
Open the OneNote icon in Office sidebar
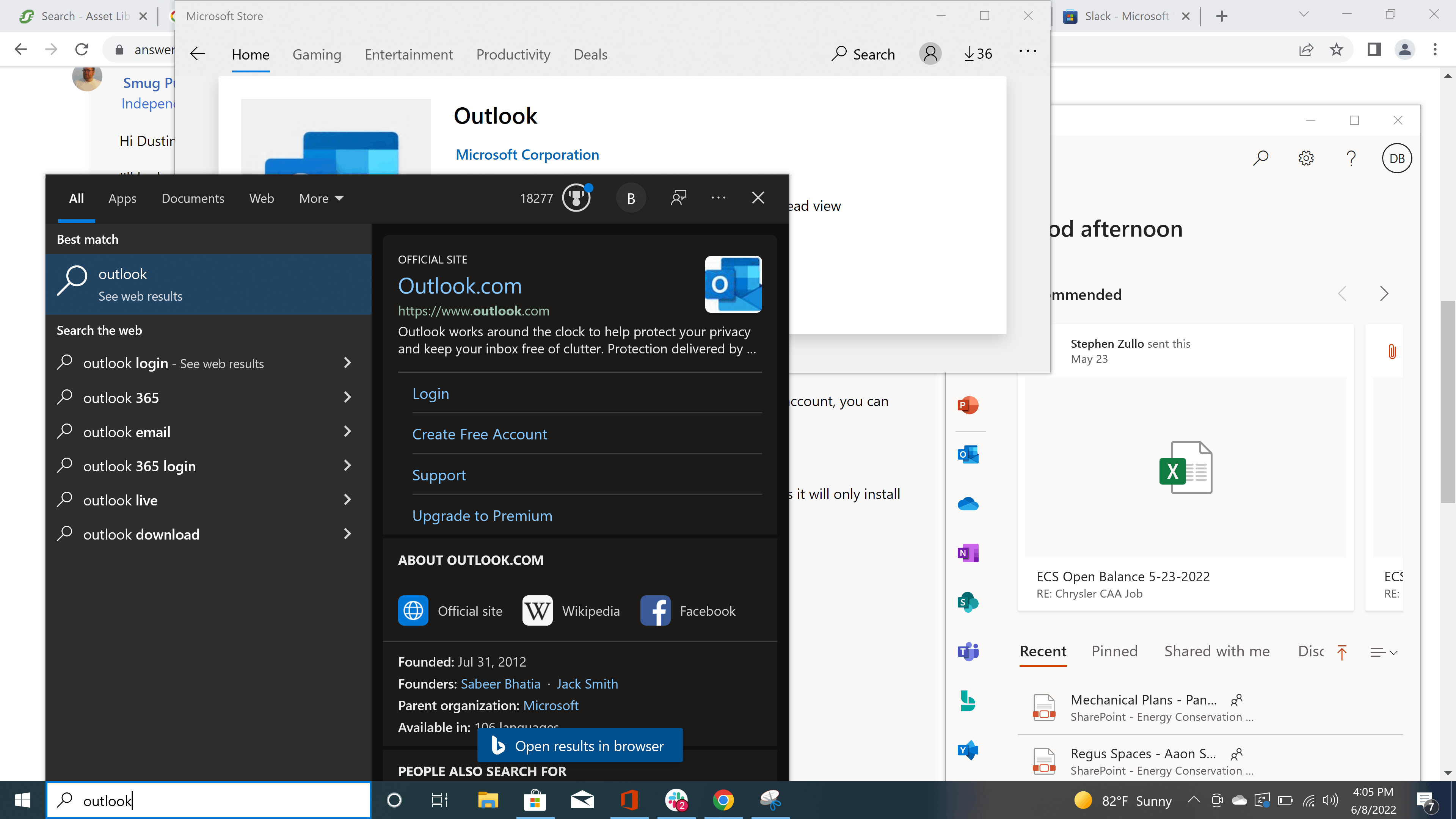click(x=968, y=553)
